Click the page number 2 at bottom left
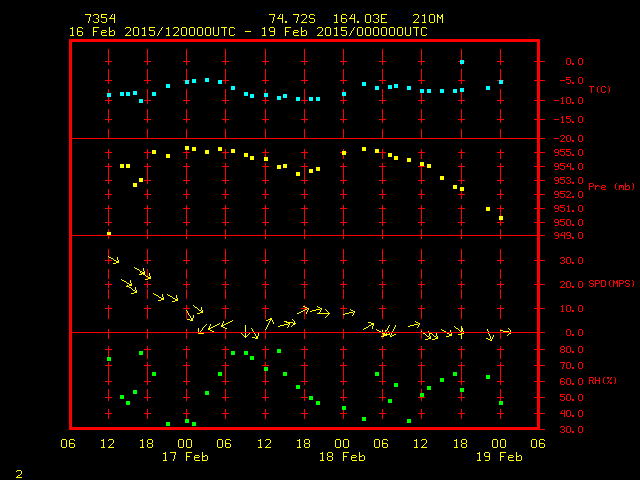Viewport: 640px width, 480px height. [18, 471]
